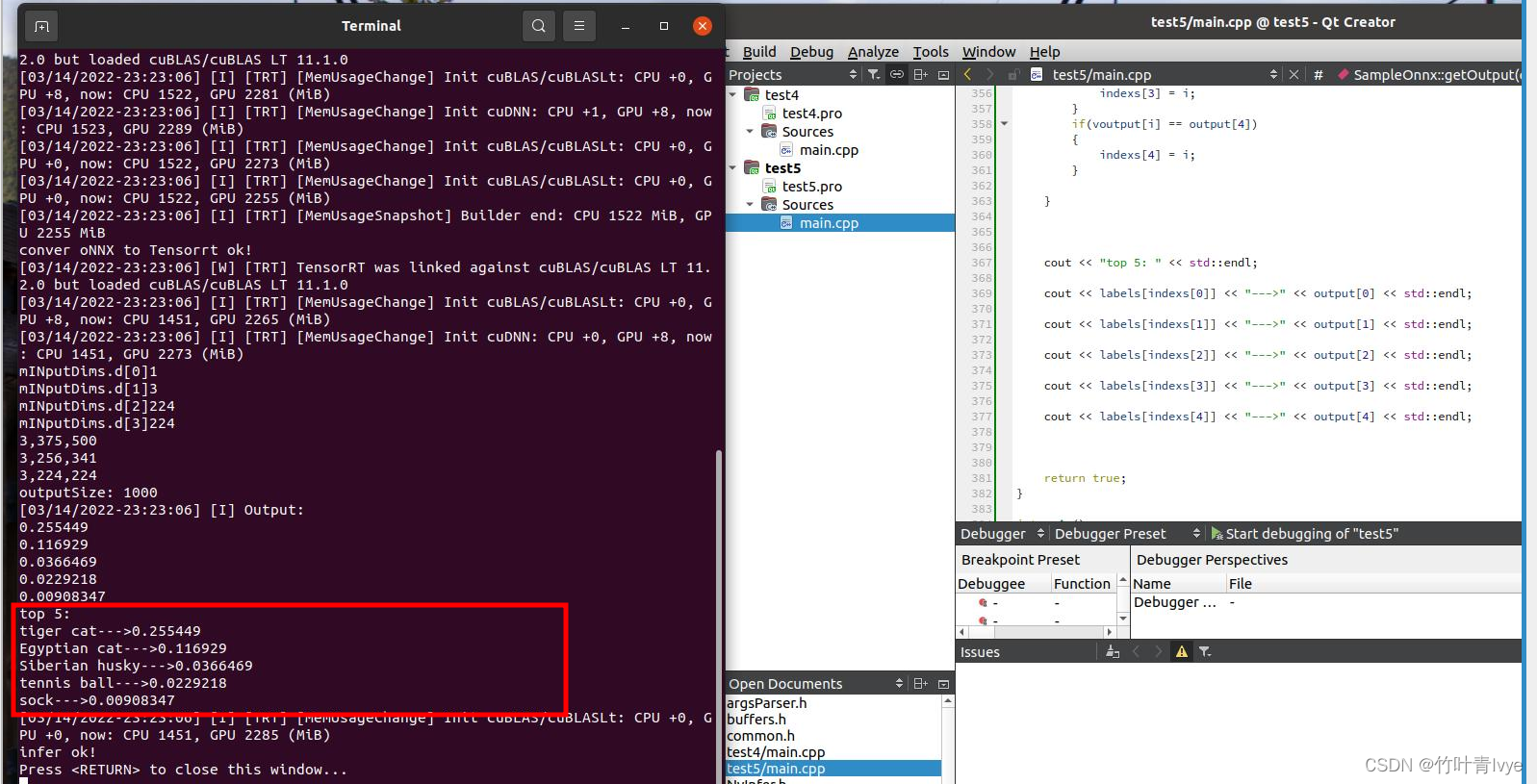Split the Projects side panel
1537x784 pixels.
(921, 74)
